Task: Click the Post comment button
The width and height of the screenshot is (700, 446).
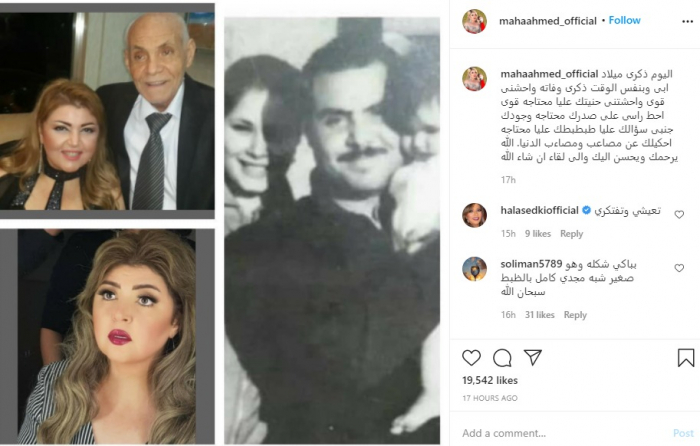Action: pyautogui.click(x=683, y=433)
